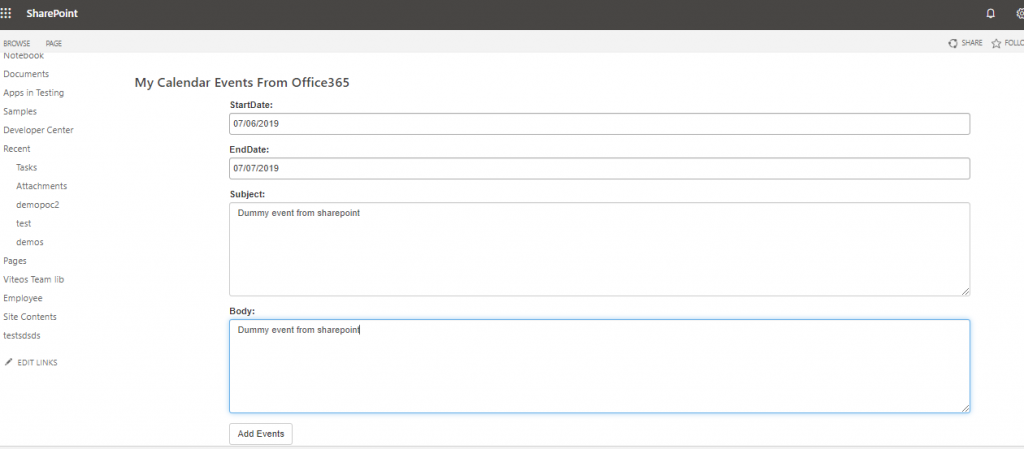Open Viteos Team lib link
Viewport: 1024px width, 449px height.
pyautogui.click(x=34, y=279)
